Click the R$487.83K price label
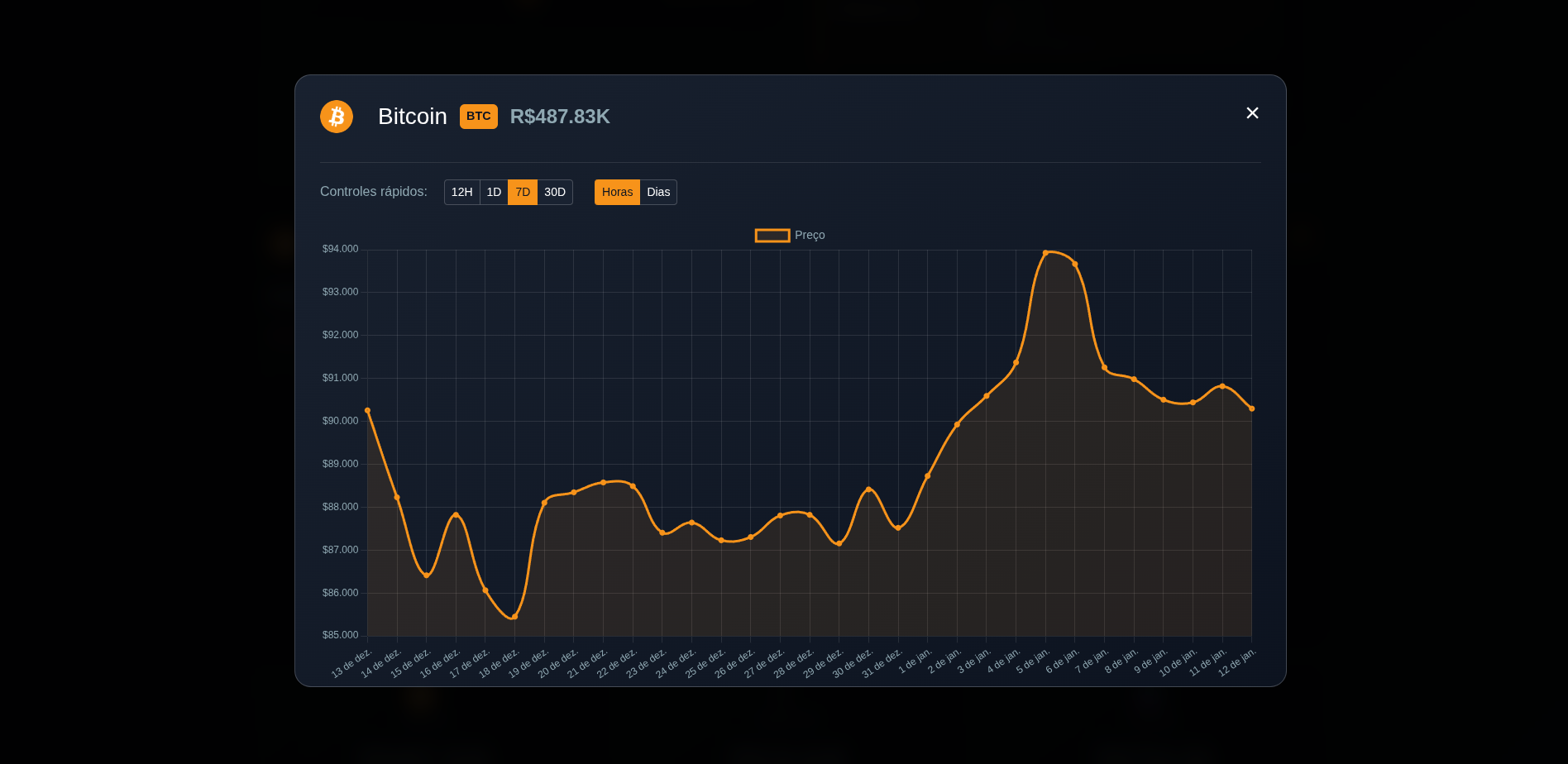The width and height of the screenshot is (1568, 764). click(x=560, y=117)
